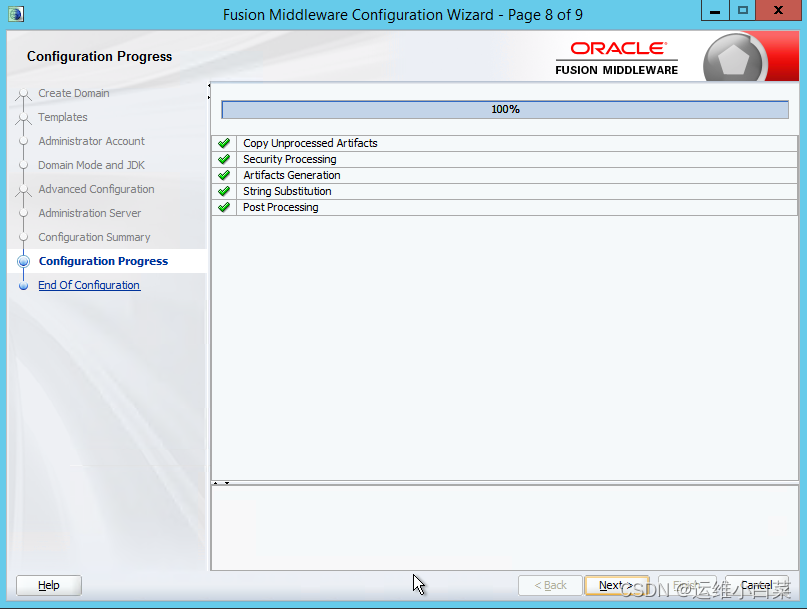
Task: Minimize the Configuration Wizard window
Action: coord(715,11)
